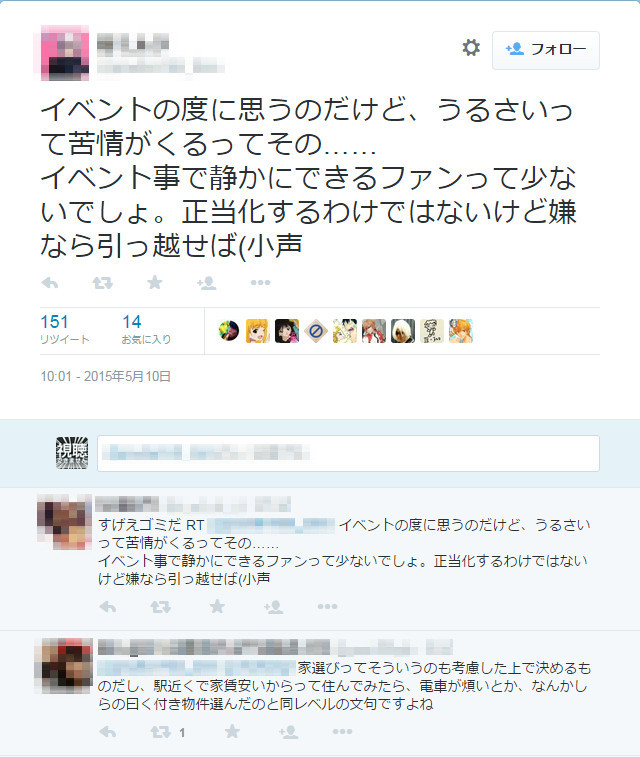
Task: Click the フォロー follow button
Action: pyautogui.click(x=546, y=50)
